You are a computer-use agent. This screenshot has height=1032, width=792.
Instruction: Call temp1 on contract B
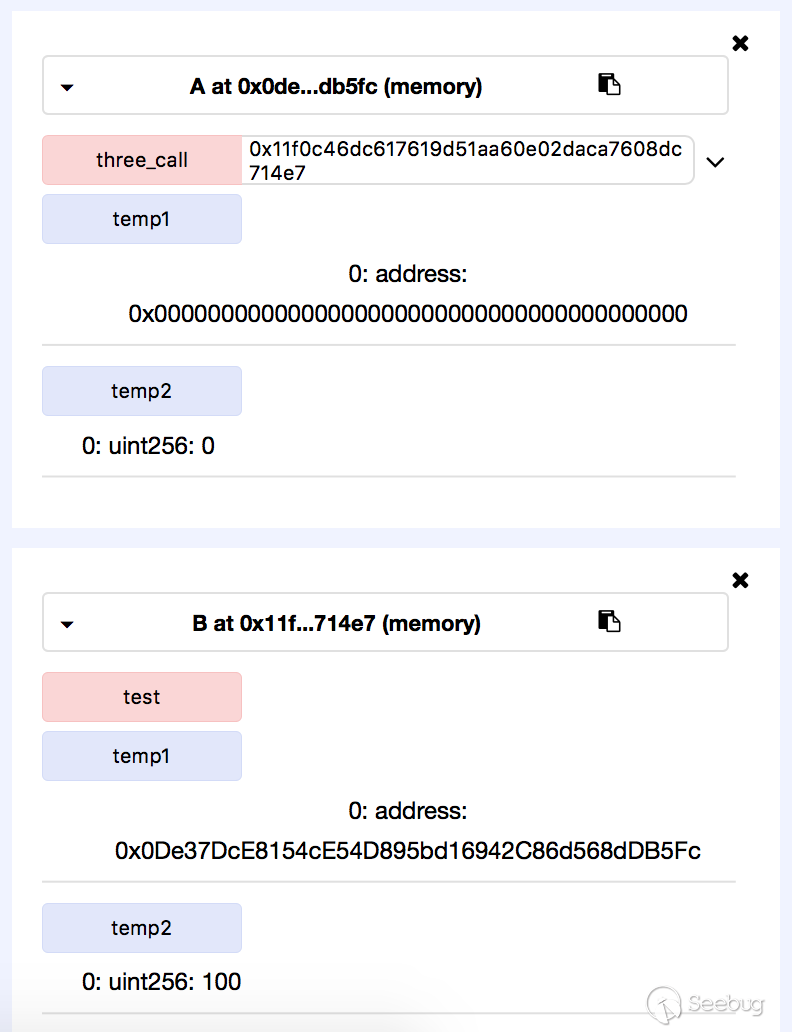pyautogui.click(x=142, y=756)
